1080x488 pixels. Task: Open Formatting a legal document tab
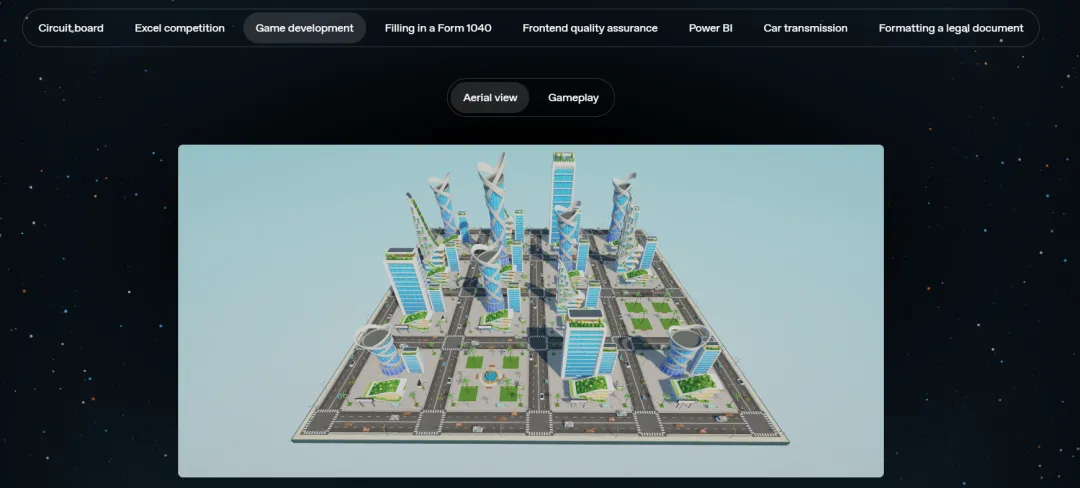[x=951, y=28]
